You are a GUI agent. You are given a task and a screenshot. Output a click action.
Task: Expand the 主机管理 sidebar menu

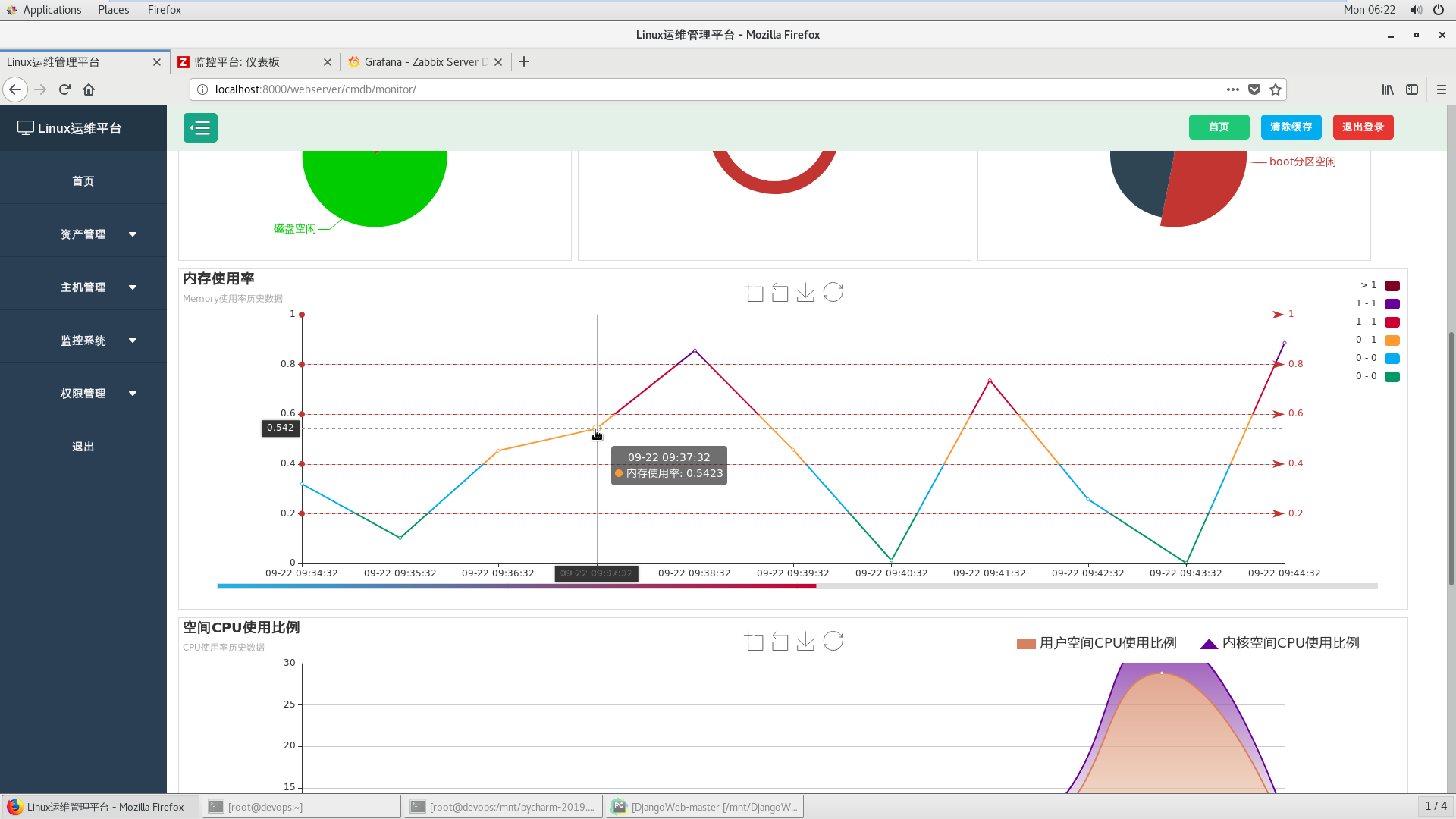tap(82, 287)
